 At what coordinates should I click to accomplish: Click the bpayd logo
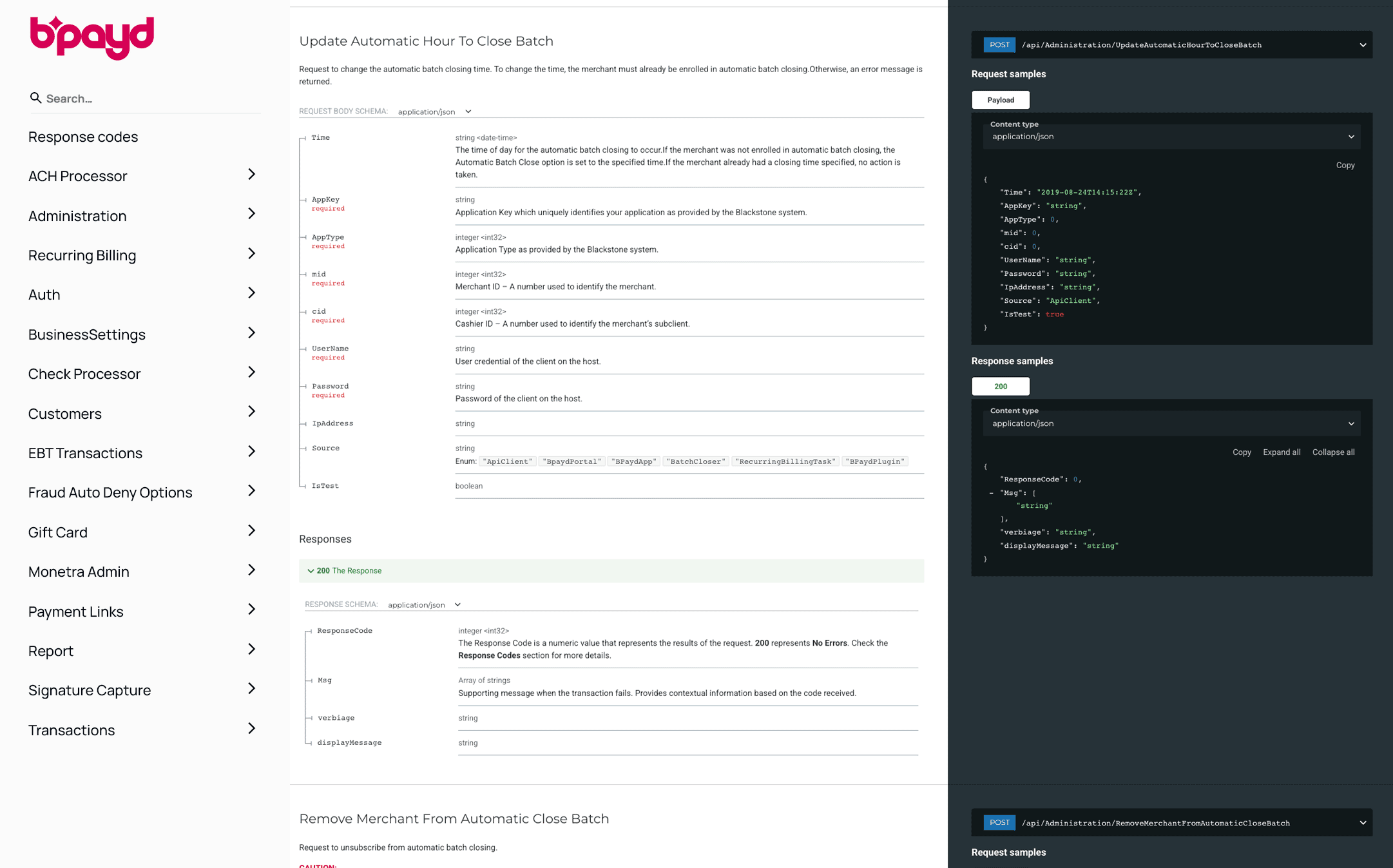tap(92, 37)
